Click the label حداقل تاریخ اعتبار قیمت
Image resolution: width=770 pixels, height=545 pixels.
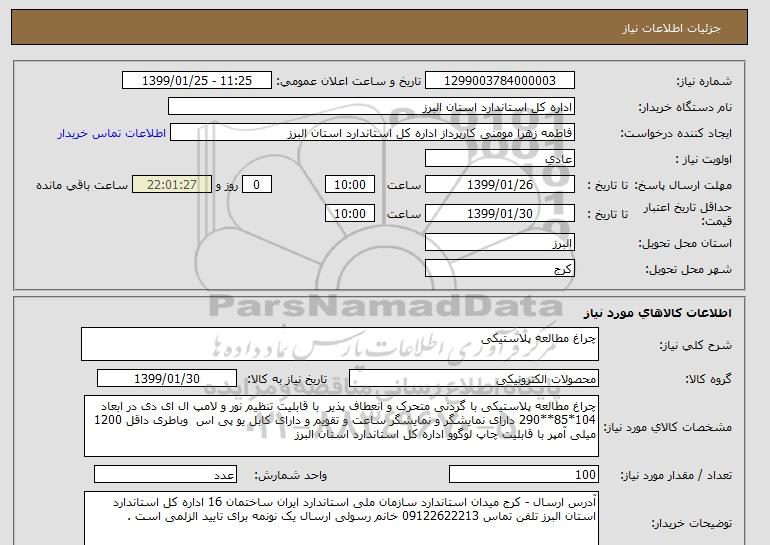click(688, 214)
